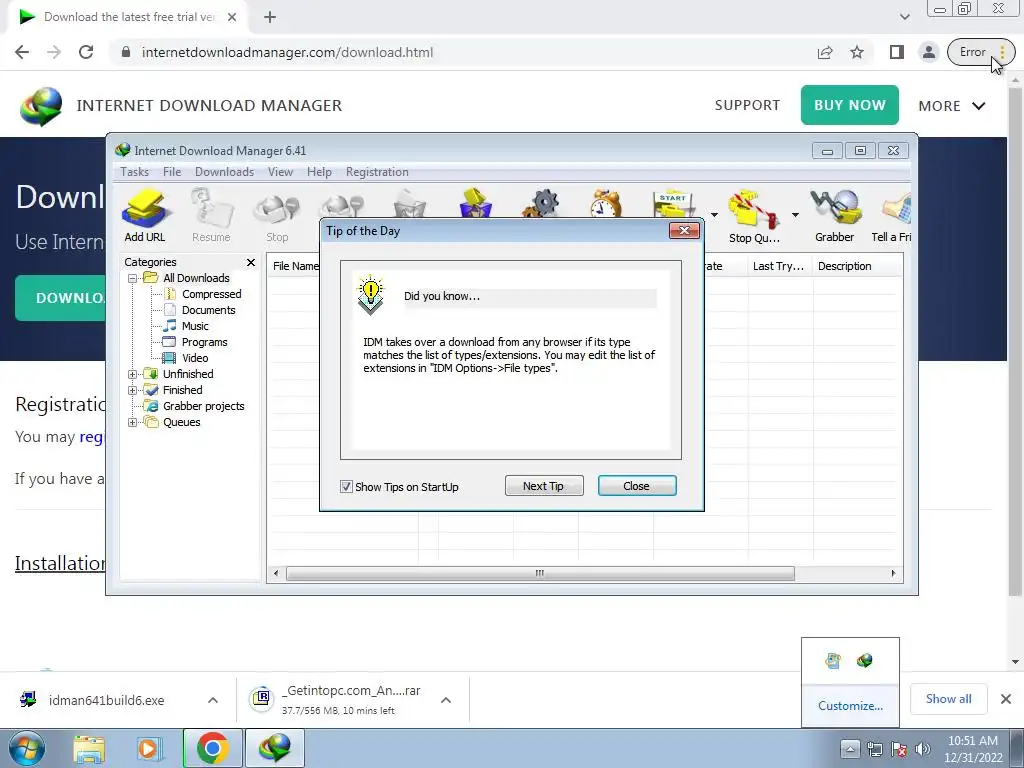1024x768 pixels.
Task: Click the Tell a Friend toolbar icon
Action: click(892, 216)
